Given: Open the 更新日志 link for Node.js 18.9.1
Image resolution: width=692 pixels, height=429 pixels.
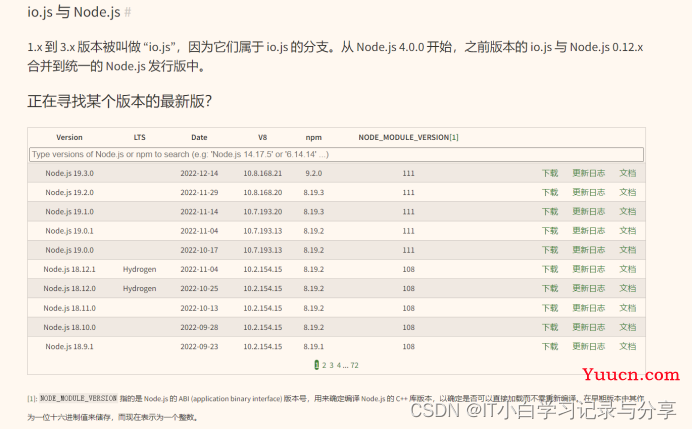Looking at the screenshot, I should click(588, 346).
